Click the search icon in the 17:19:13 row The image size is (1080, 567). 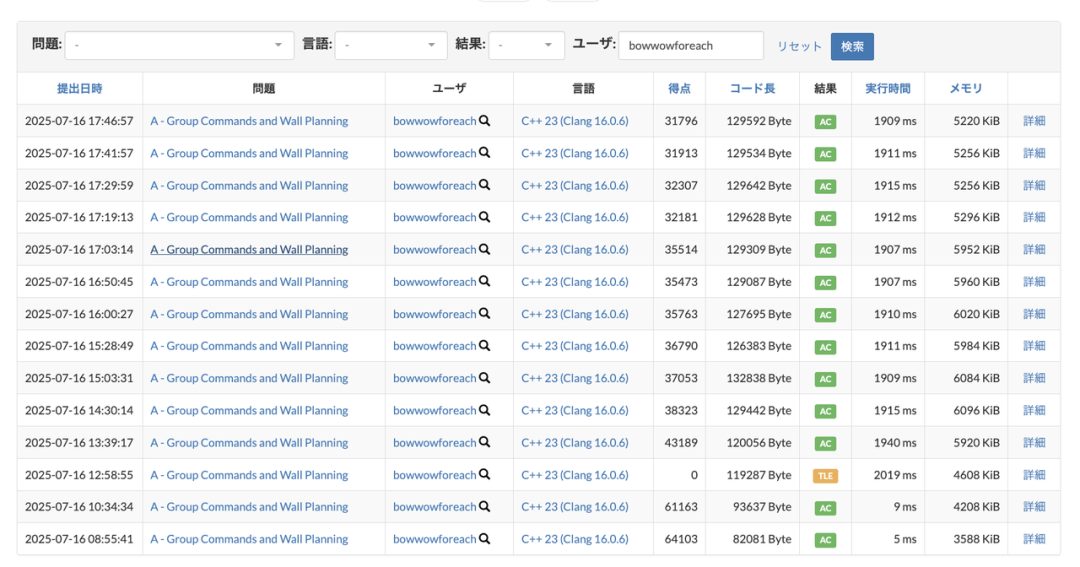pos(485,217)
